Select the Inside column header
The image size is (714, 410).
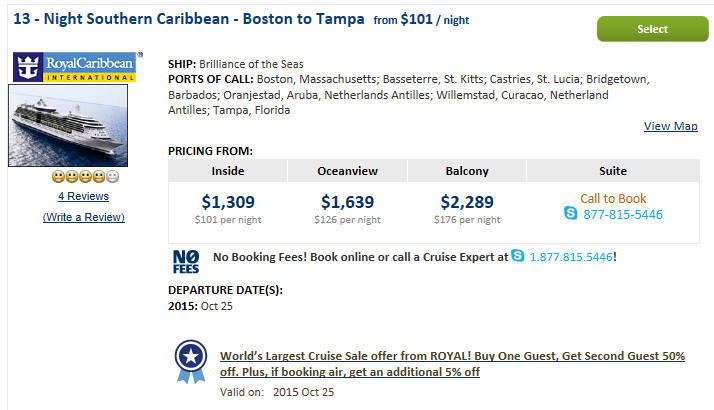click(228, 171)
